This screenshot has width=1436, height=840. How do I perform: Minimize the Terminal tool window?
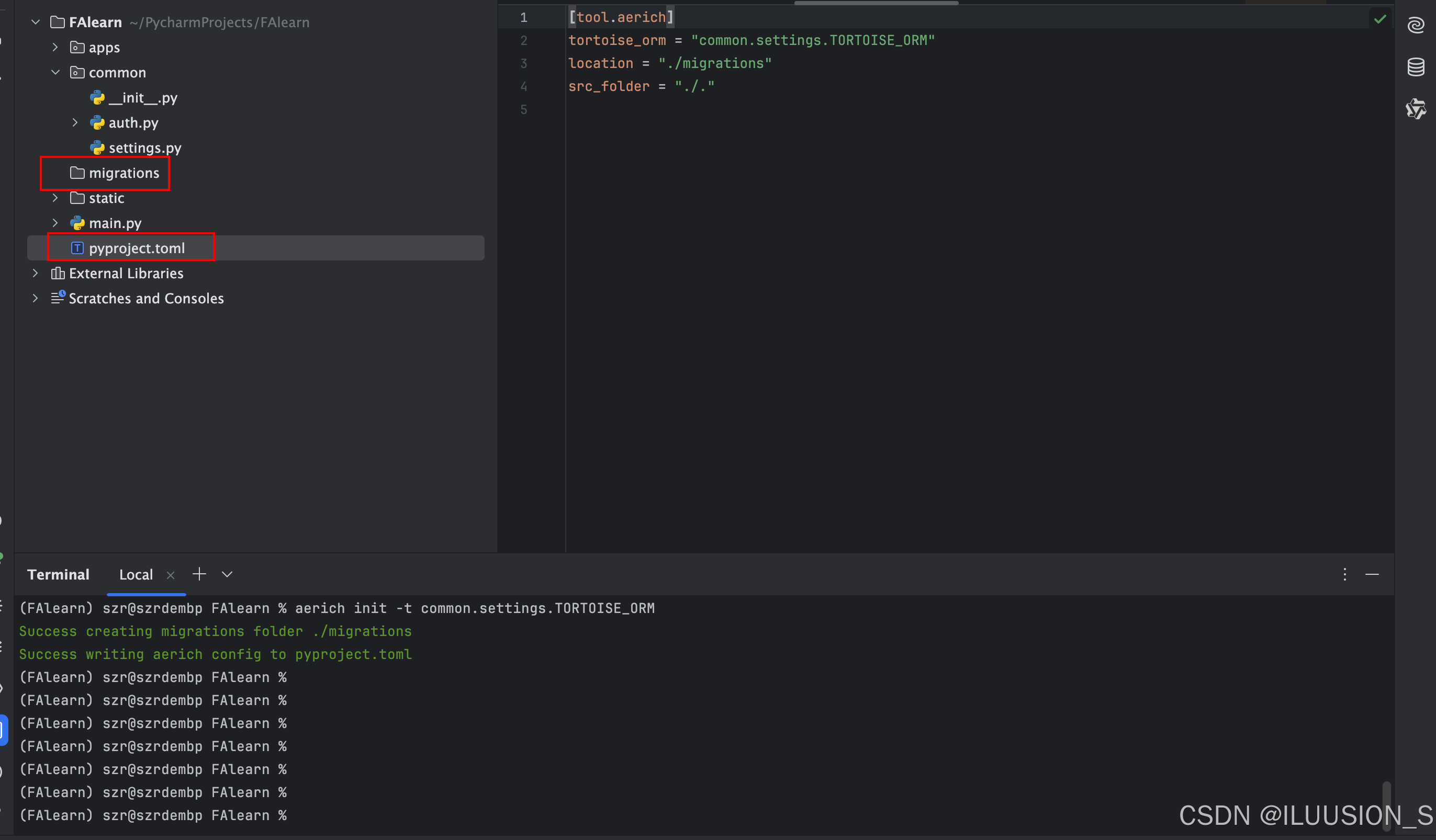(1372, 574)
